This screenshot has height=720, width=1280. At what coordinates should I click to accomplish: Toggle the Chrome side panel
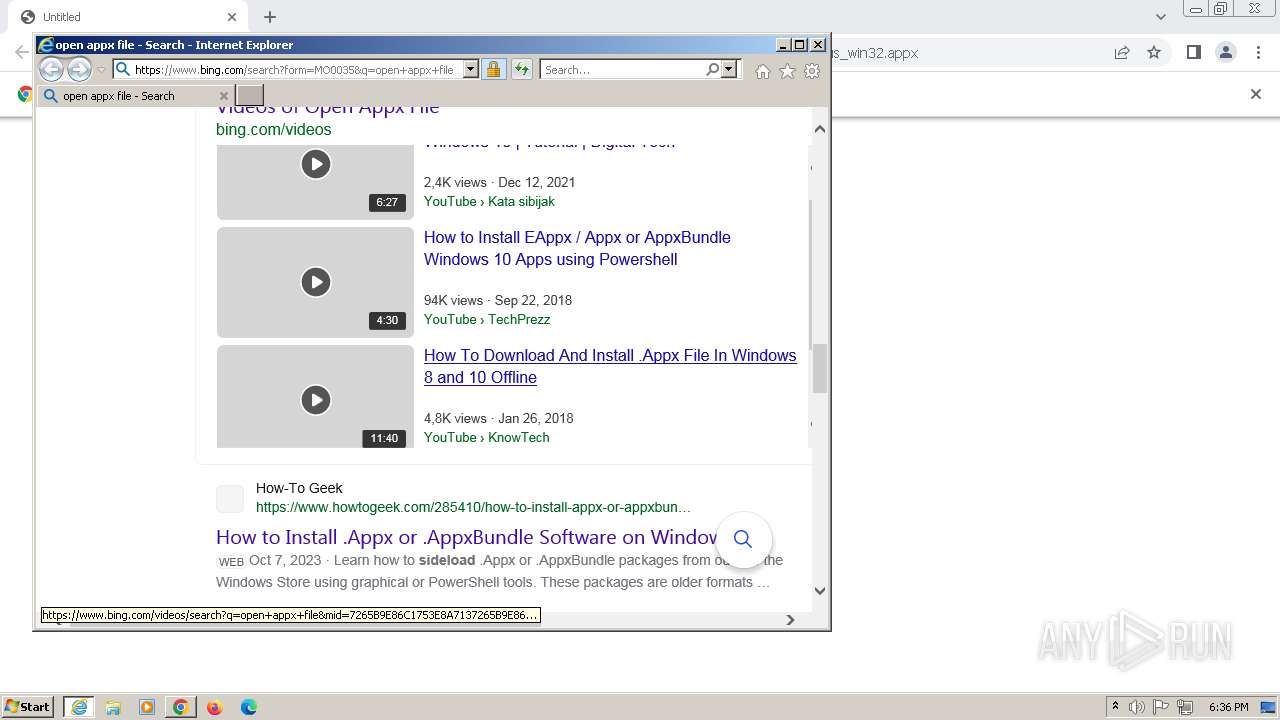[x=1193, y=52]
